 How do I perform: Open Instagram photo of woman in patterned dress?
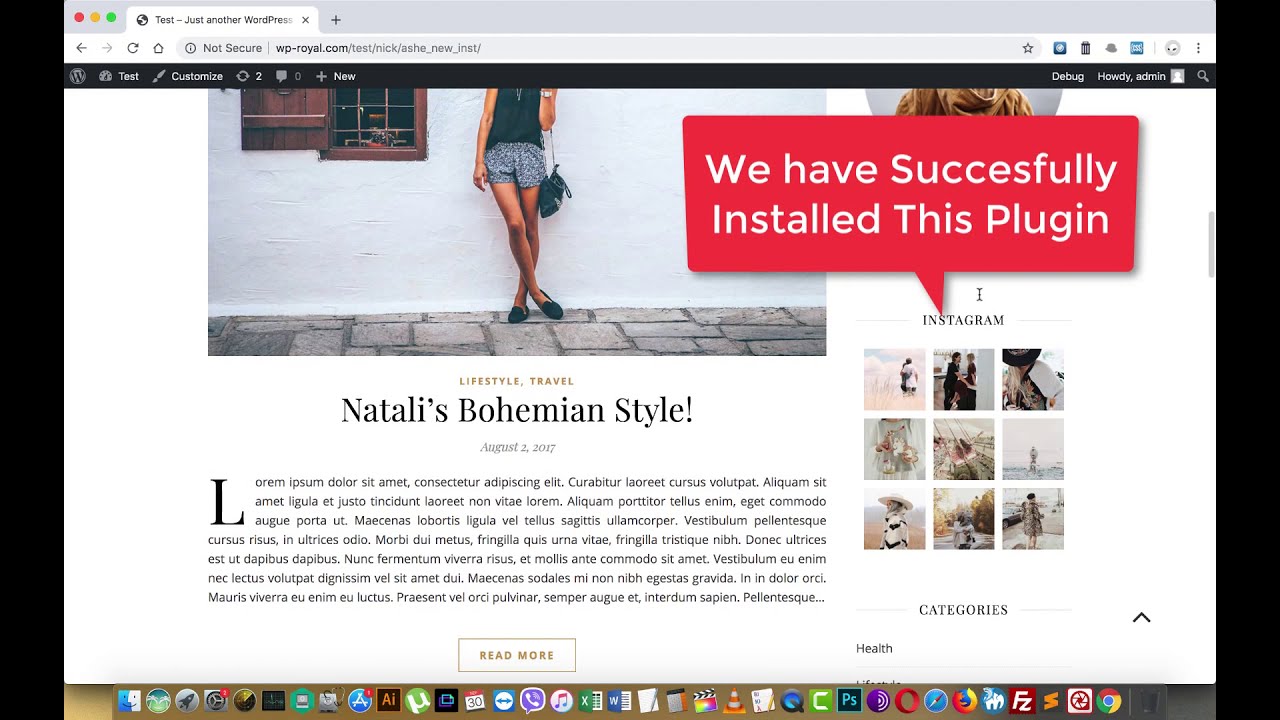tap(1033, 519)
